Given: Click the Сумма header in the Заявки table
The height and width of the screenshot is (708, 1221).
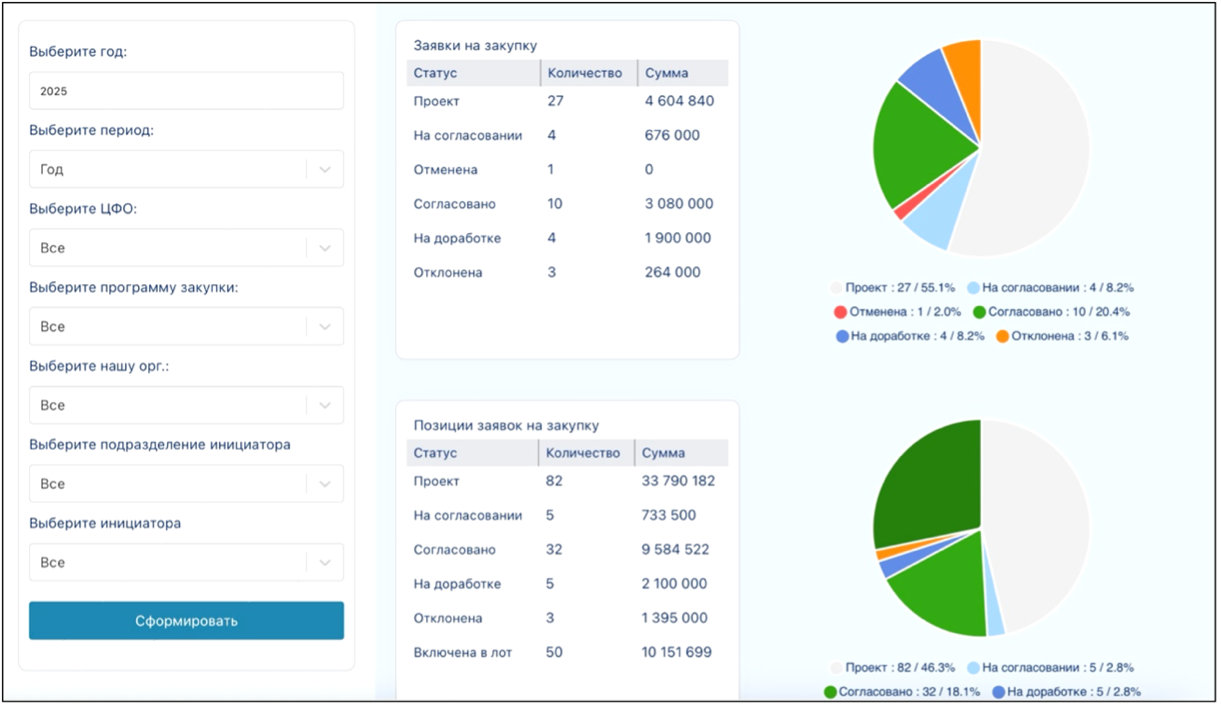Looking at the screenshot, I should pyautogui.click(x=683, y=73).
